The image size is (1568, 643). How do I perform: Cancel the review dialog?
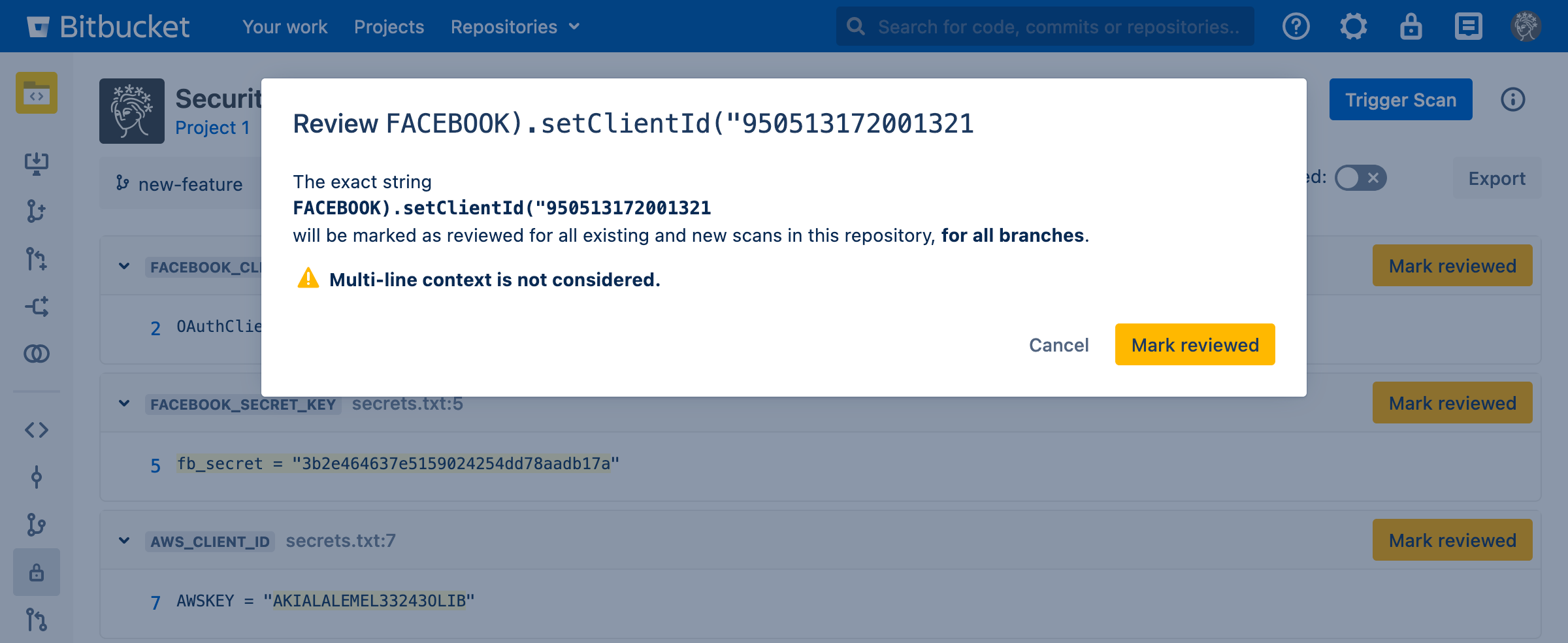tap(1058, 344)
